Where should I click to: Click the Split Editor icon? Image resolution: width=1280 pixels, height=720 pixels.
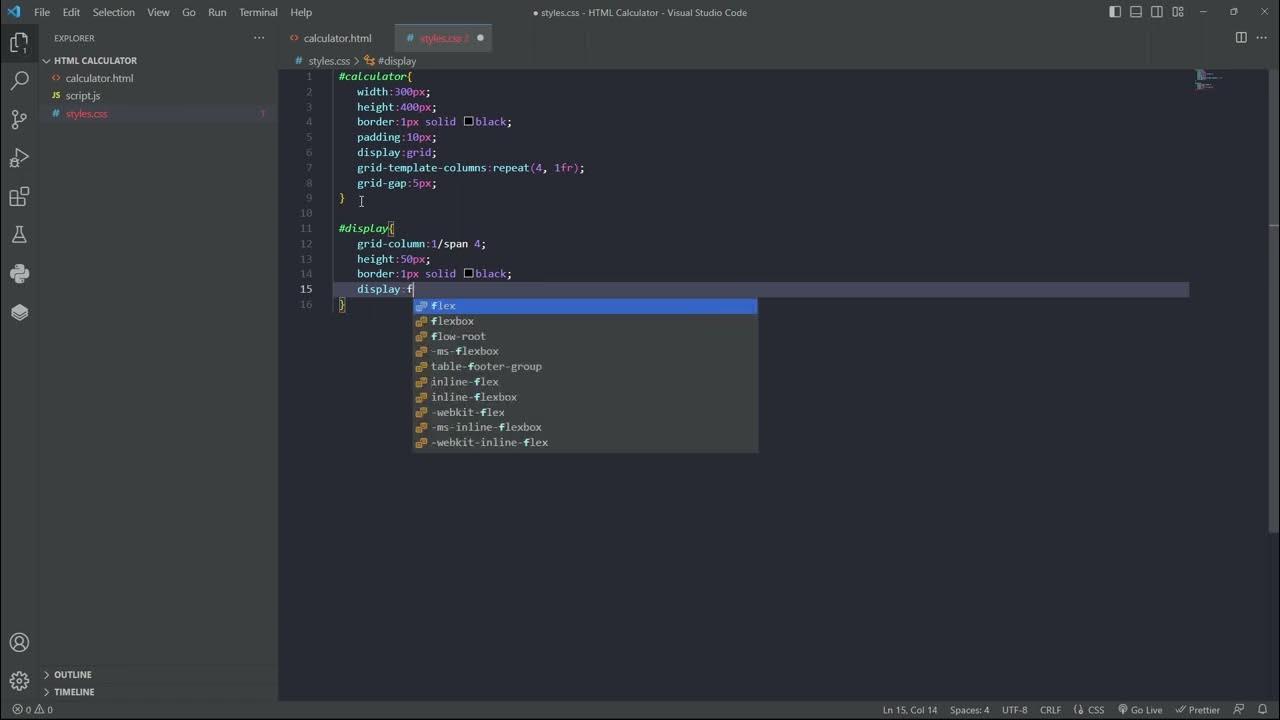coord(1241,38)
